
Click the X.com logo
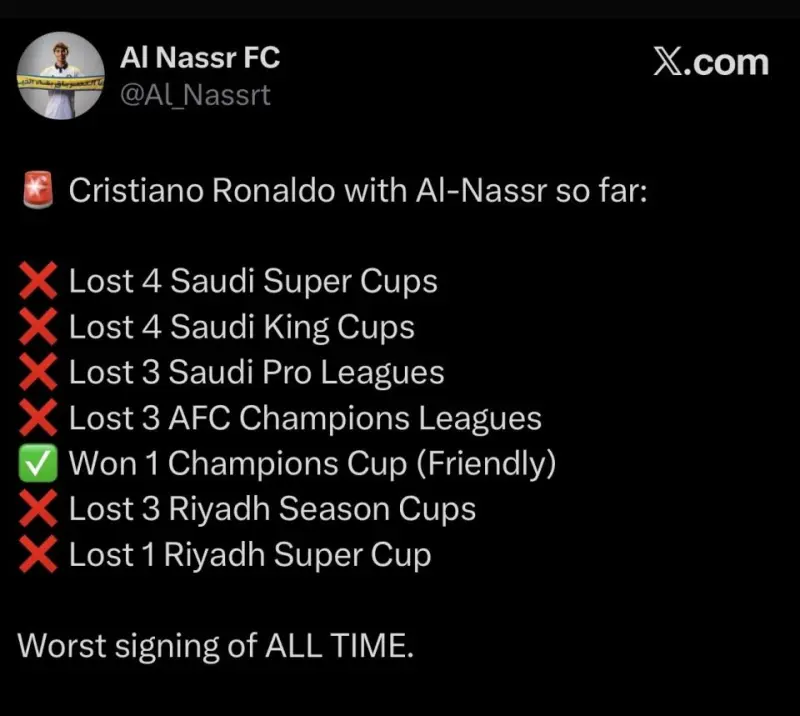(x=711, y=62)
